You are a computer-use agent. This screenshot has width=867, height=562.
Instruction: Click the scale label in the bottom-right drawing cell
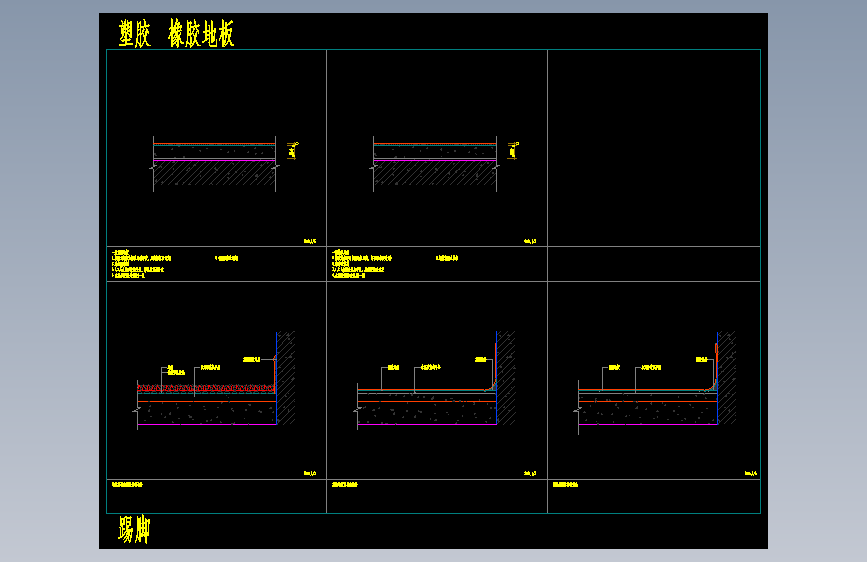tap(751, 473)
